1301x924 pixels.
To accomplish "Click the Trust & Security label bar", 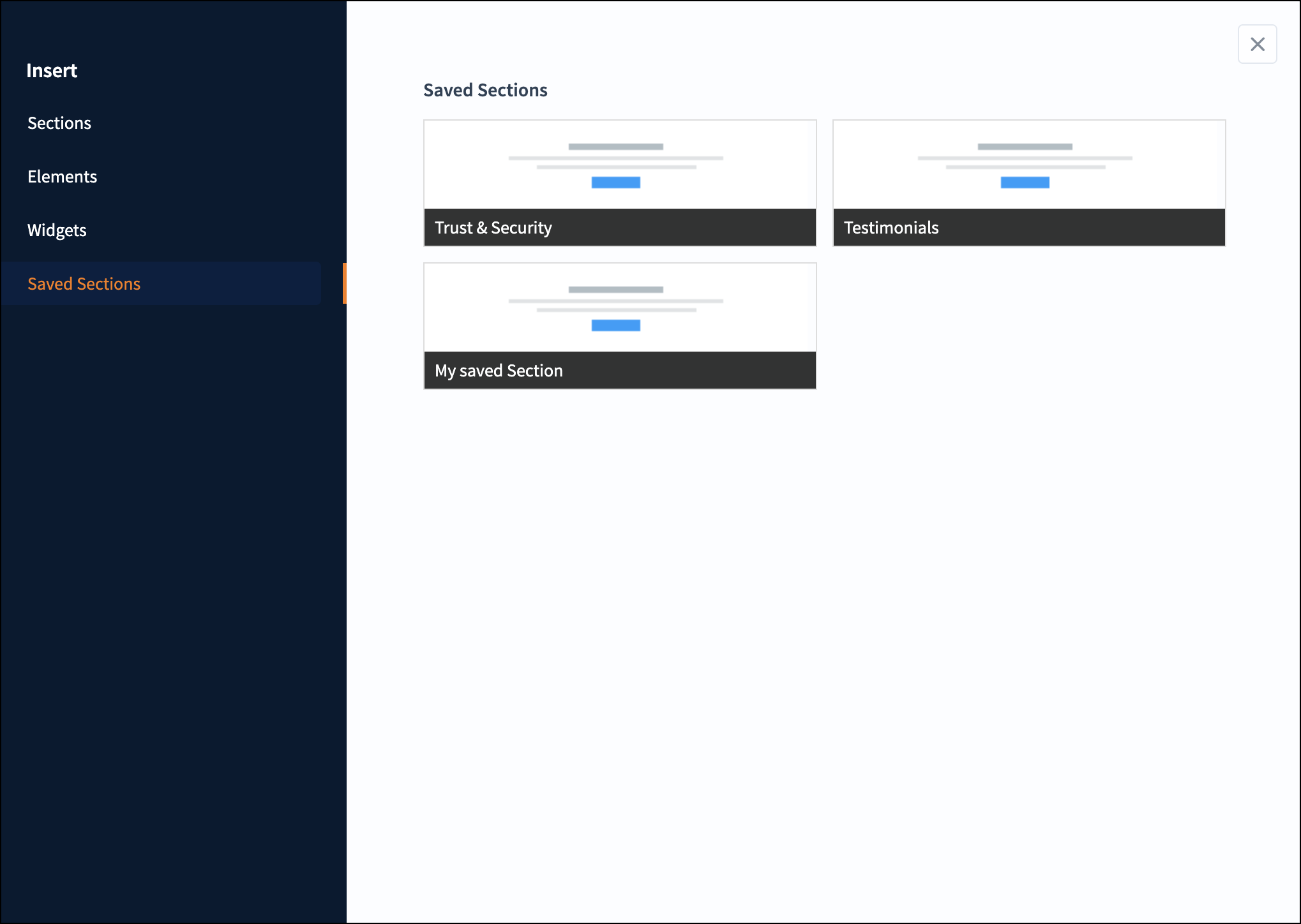I will point(620,228).
